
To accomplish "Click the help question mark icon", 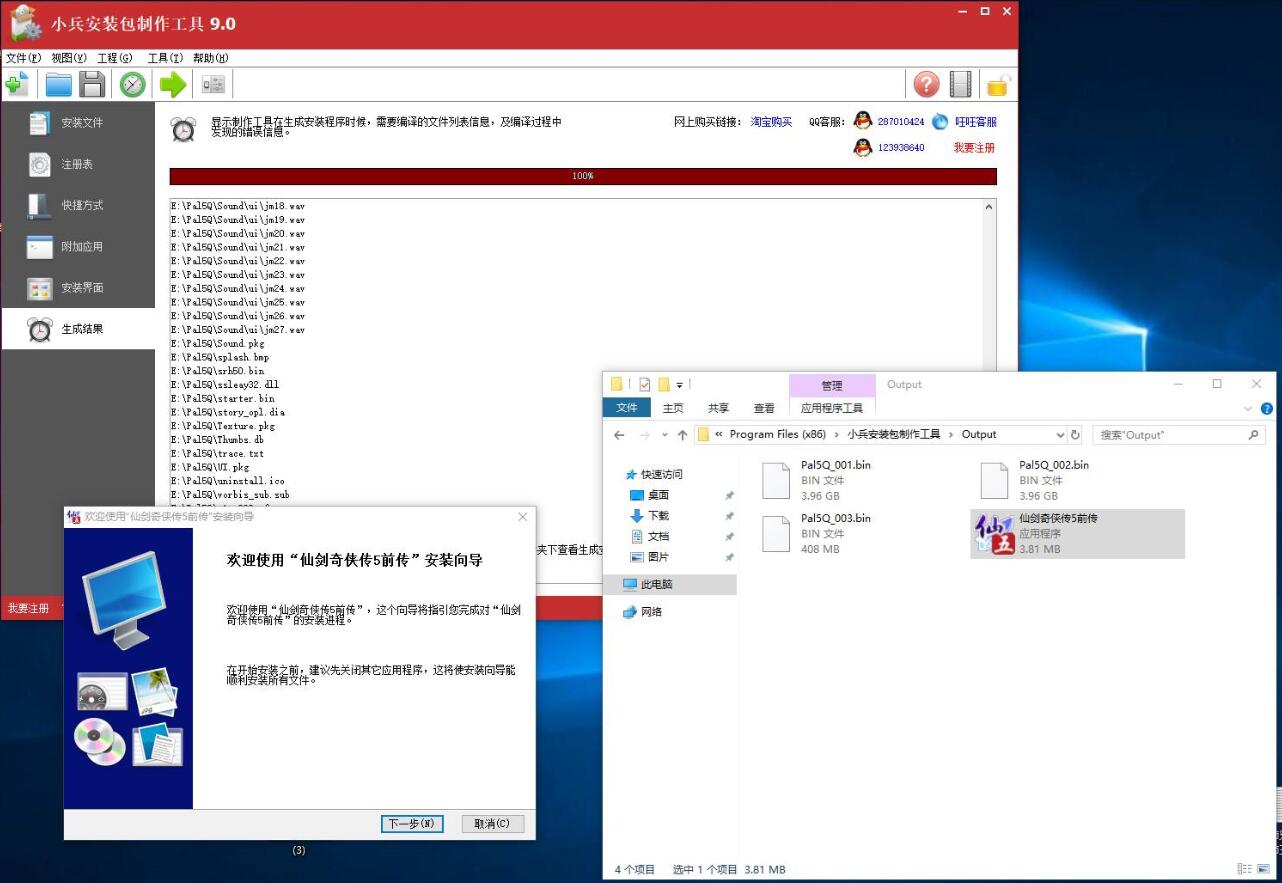I will (x=926, y=84).
